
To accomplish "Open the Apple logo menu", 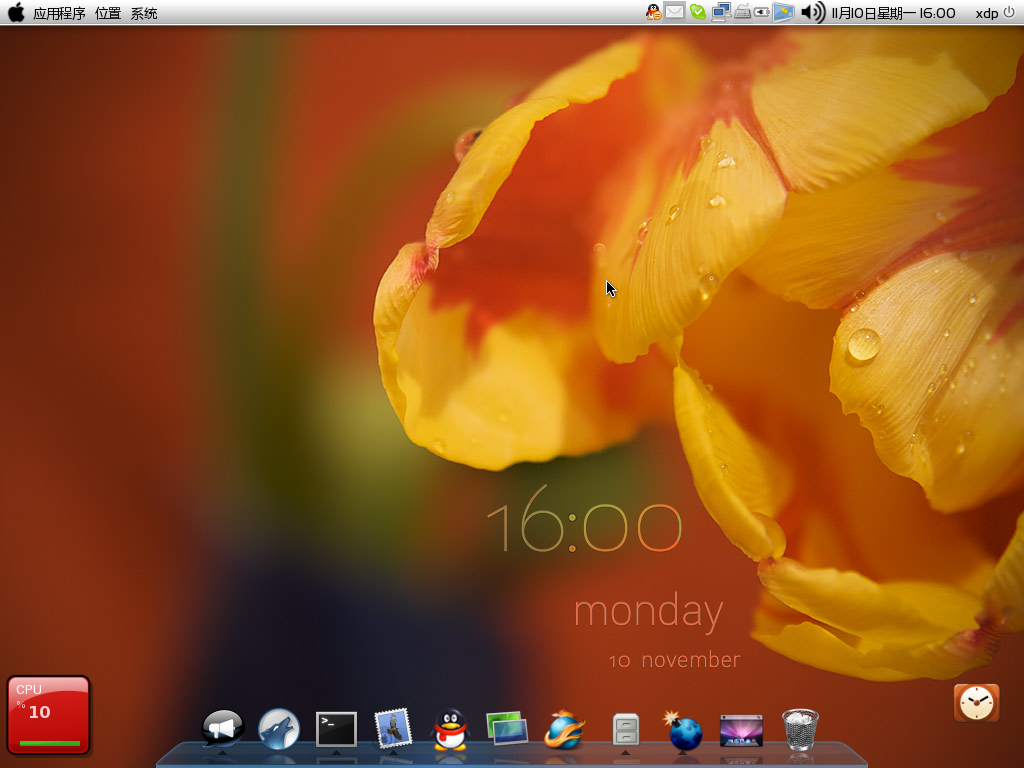I will coord(16,12).
